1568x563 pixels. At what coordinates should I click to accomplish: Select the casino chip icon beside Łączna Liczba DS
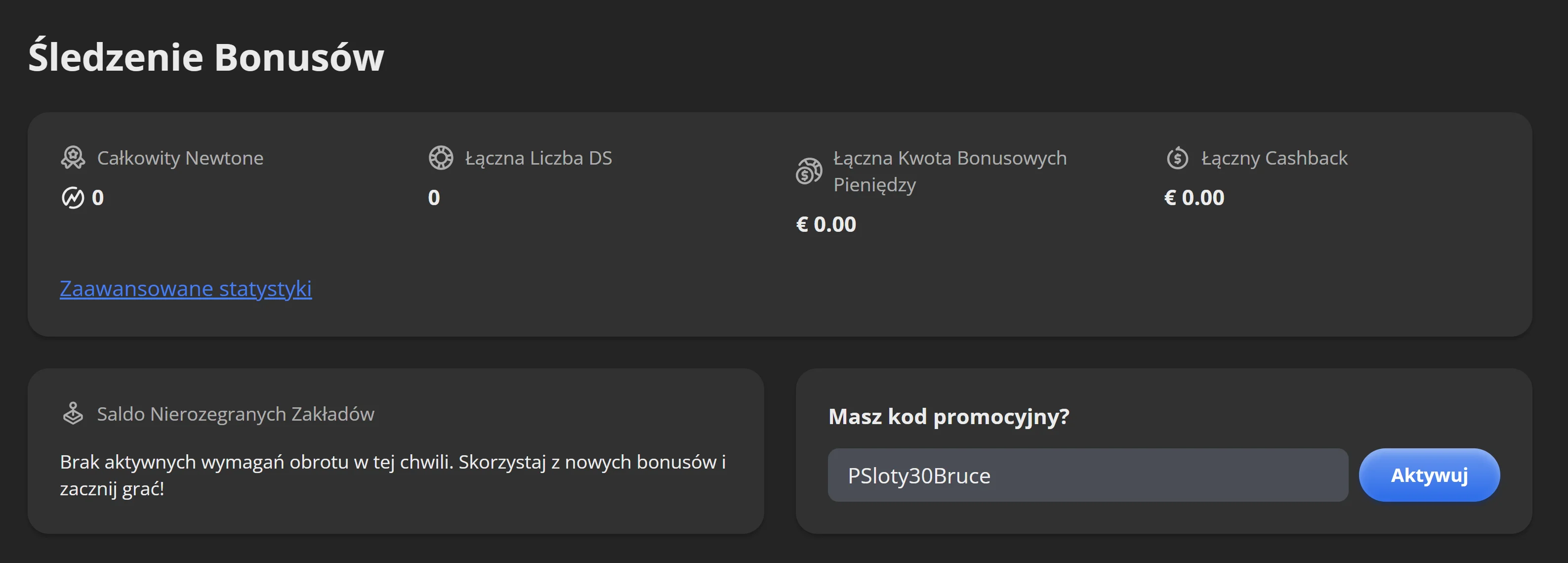440,157
